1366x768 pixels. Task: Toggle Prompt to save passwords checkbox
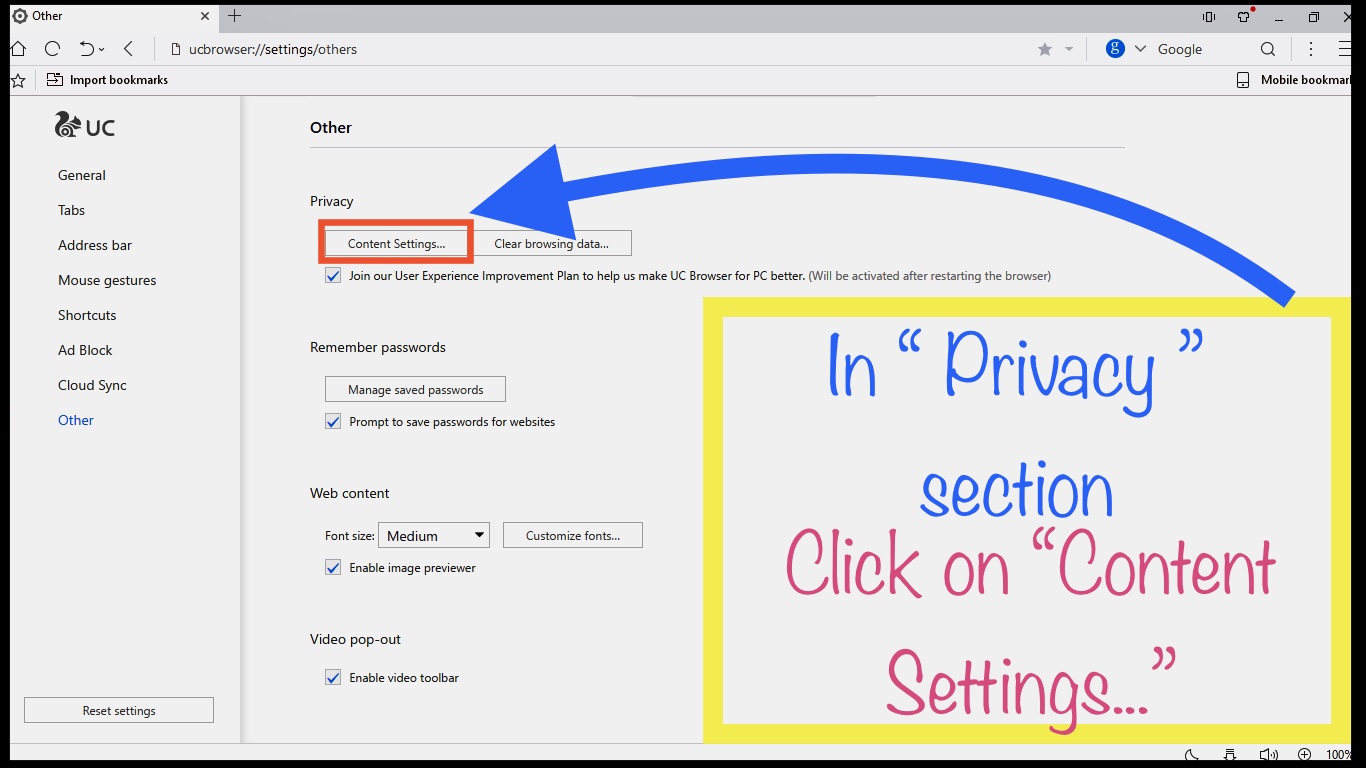333,421
